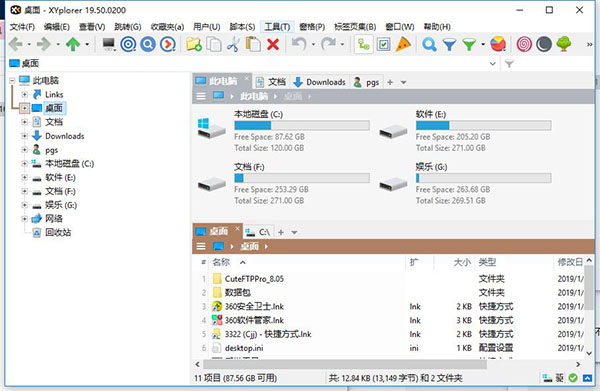Select the CuteFTPPro_8.05 folder
Viewport: 600px width, 391px height.
tap(254, 279)
